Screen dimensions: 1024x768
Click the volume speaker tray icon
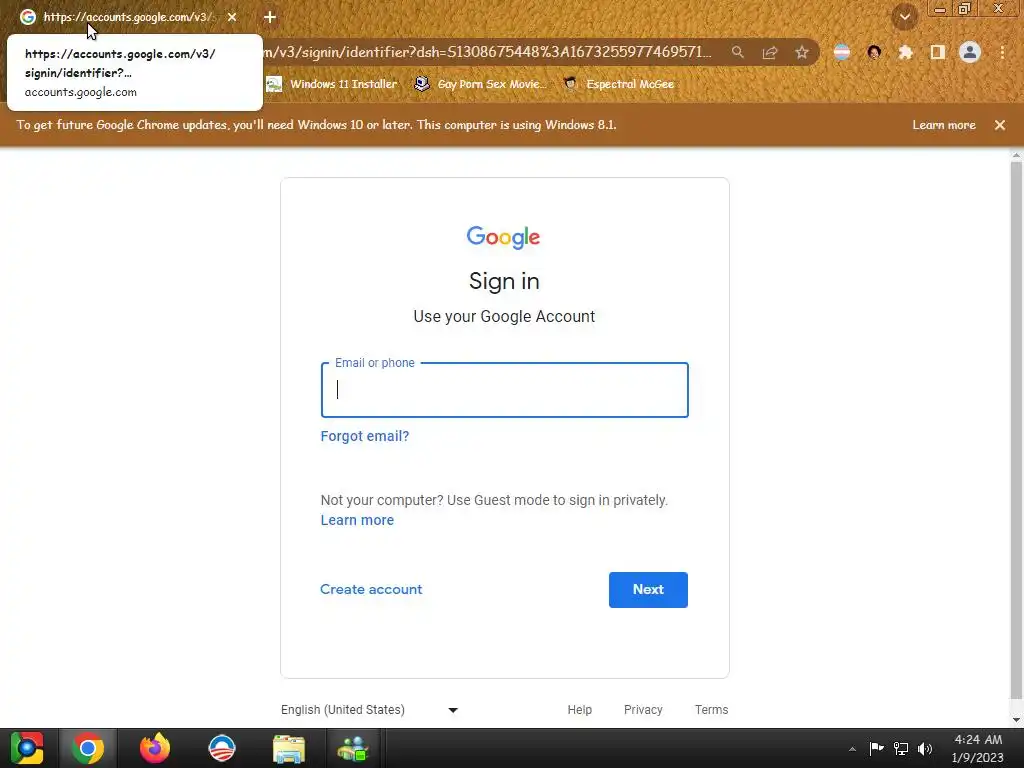[x=925, y=748]
